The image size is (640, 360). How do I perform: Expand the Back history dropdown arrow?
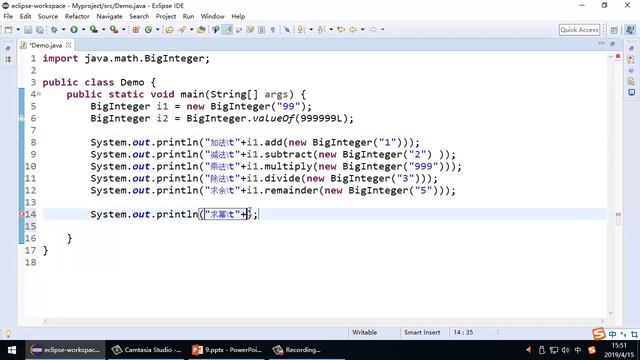362,29
